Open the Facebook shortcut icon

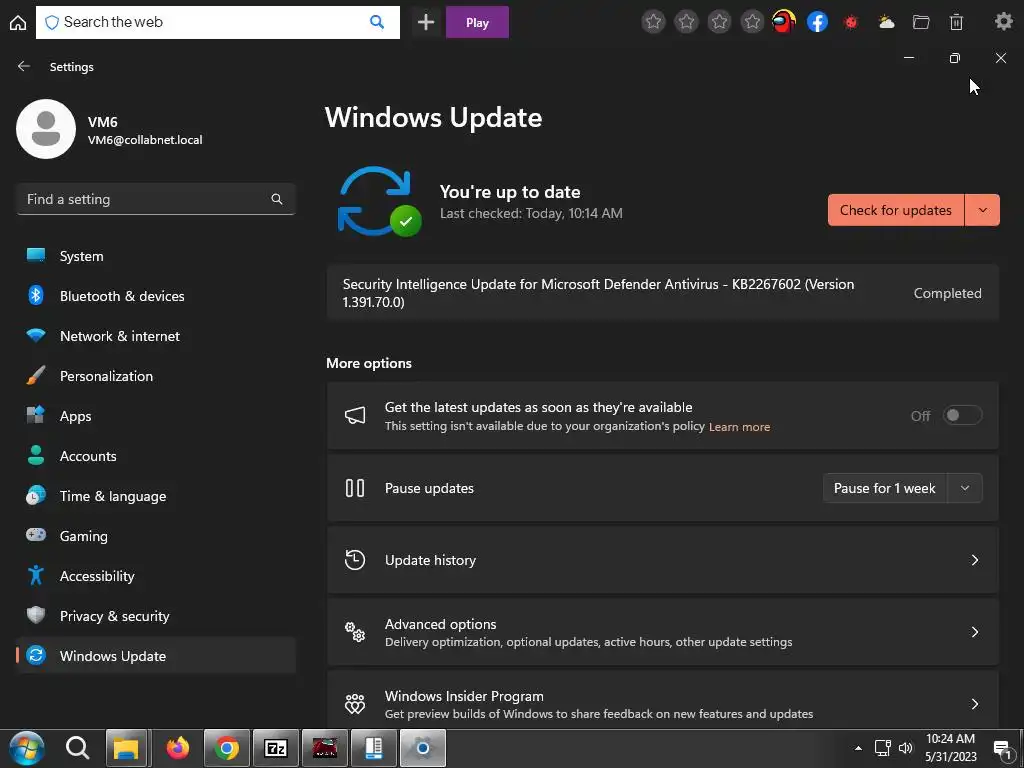pyautogui.click(x=817, y=22)
